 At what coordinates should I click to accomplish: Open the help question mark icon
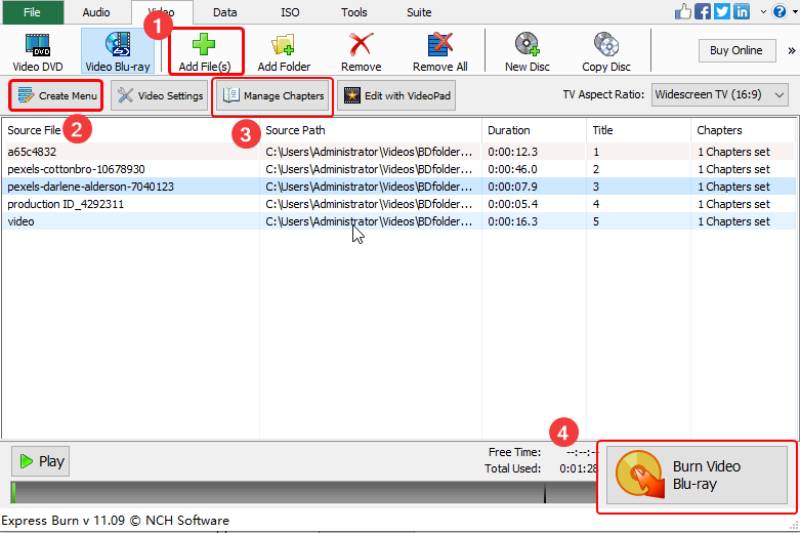[780, 11]
